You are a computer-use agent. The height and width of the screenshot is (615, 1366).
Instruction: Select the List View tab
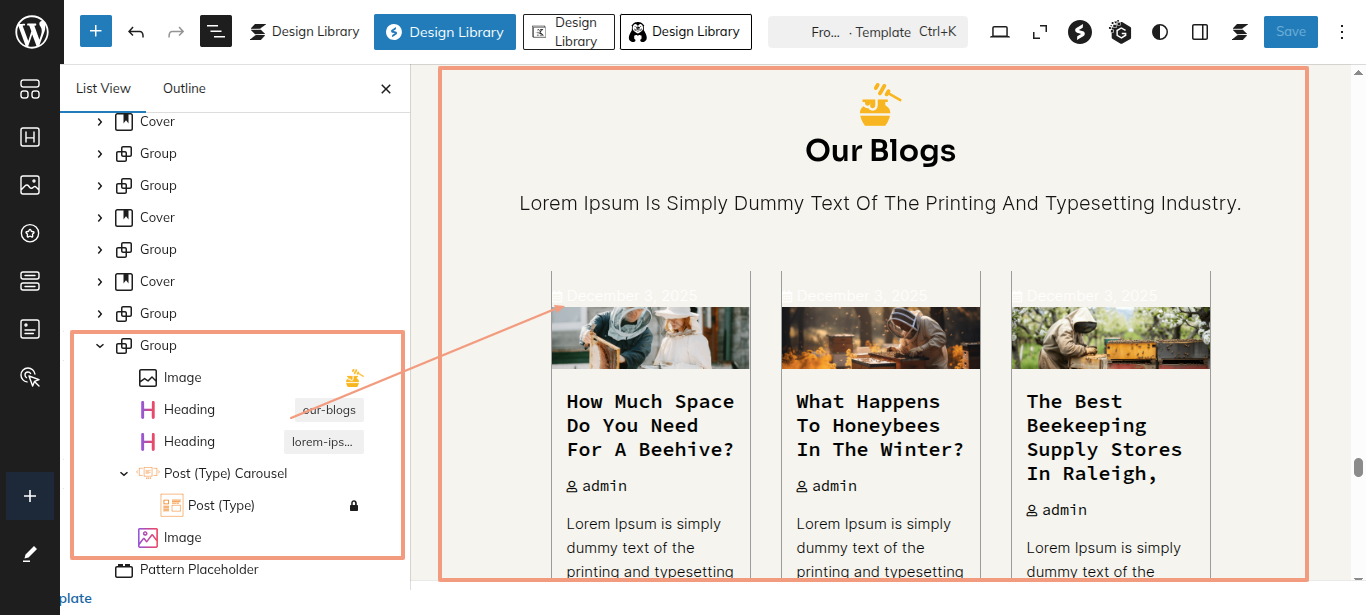[x=103, y=88]
